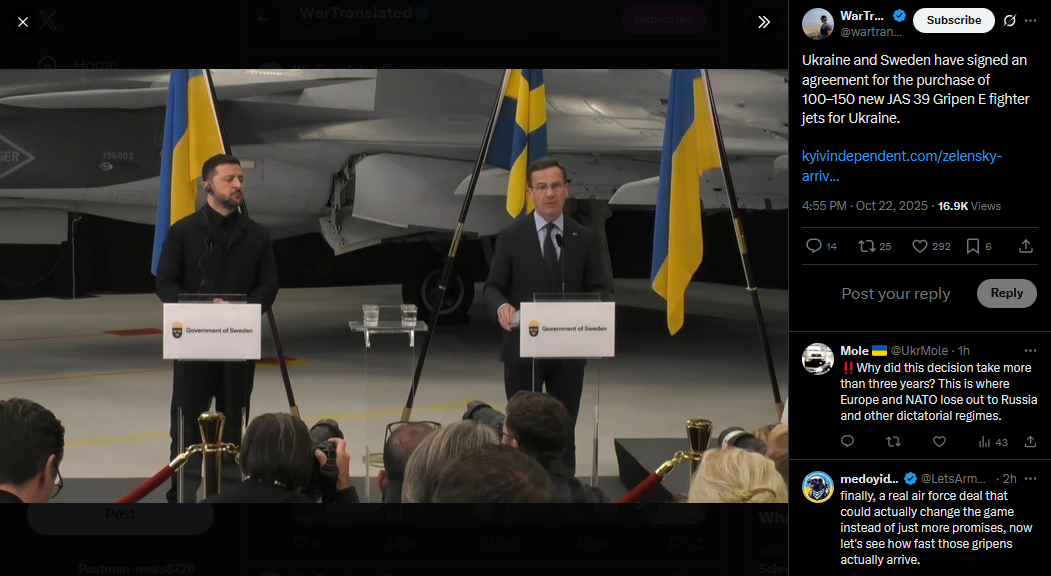Viewport: 1051px width, 576px height.
Task: Click the Subscribe button
Action: (x=953, y=20)
